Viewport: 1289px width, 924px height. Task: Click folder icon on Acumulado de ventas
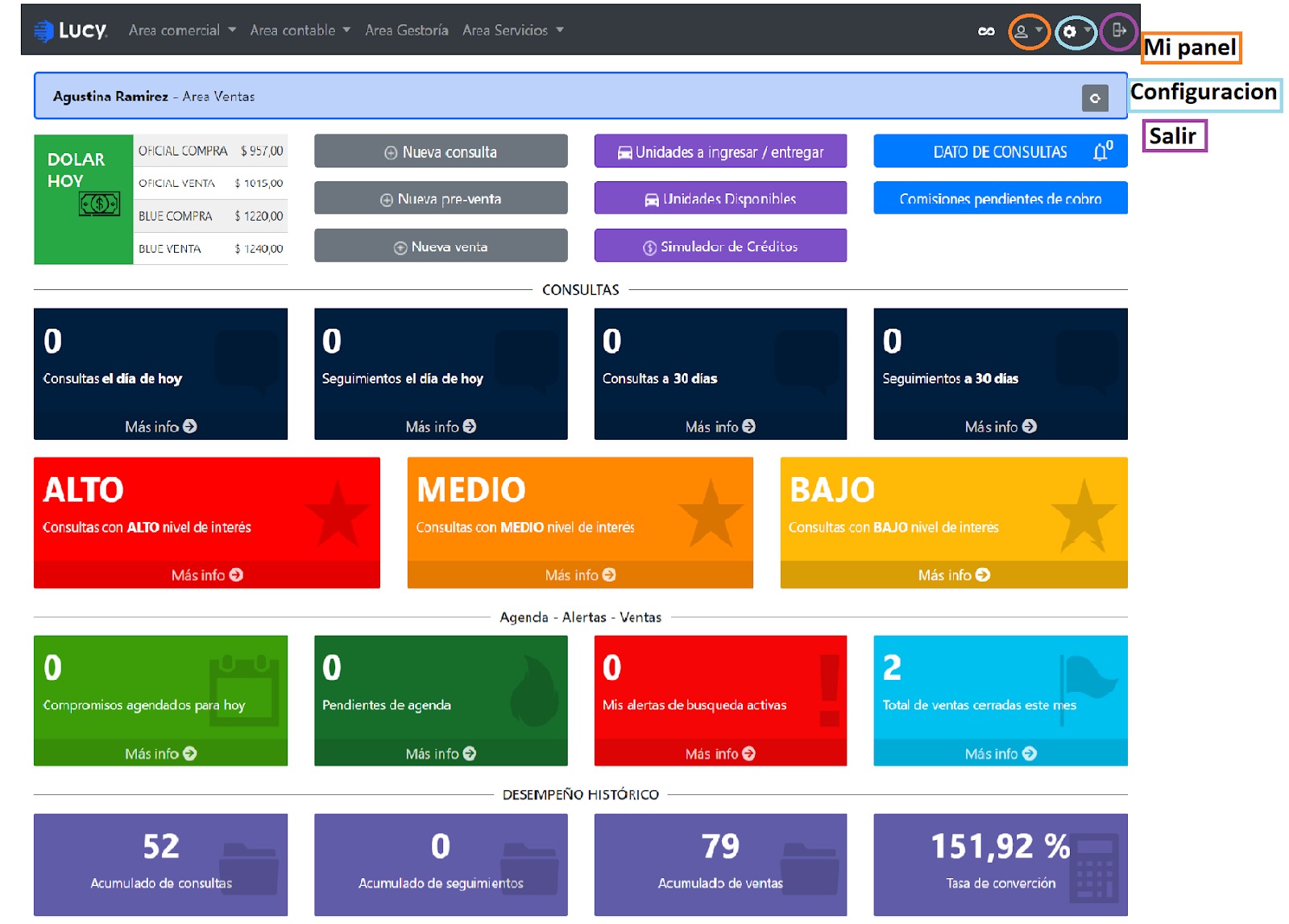(x=810, y=868)
